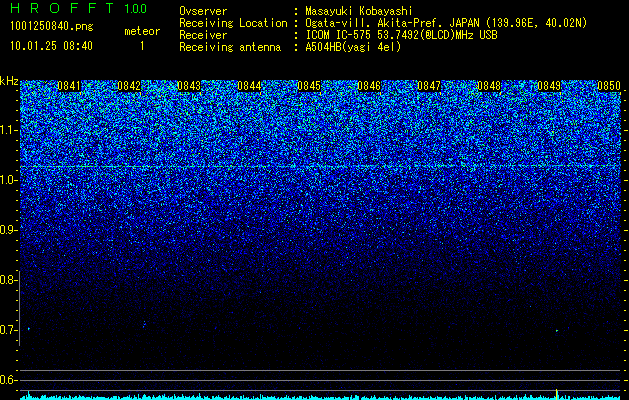Click the 0845 time marker
Image resolution: width=629 pixels, height=400 pixels.
309,86
